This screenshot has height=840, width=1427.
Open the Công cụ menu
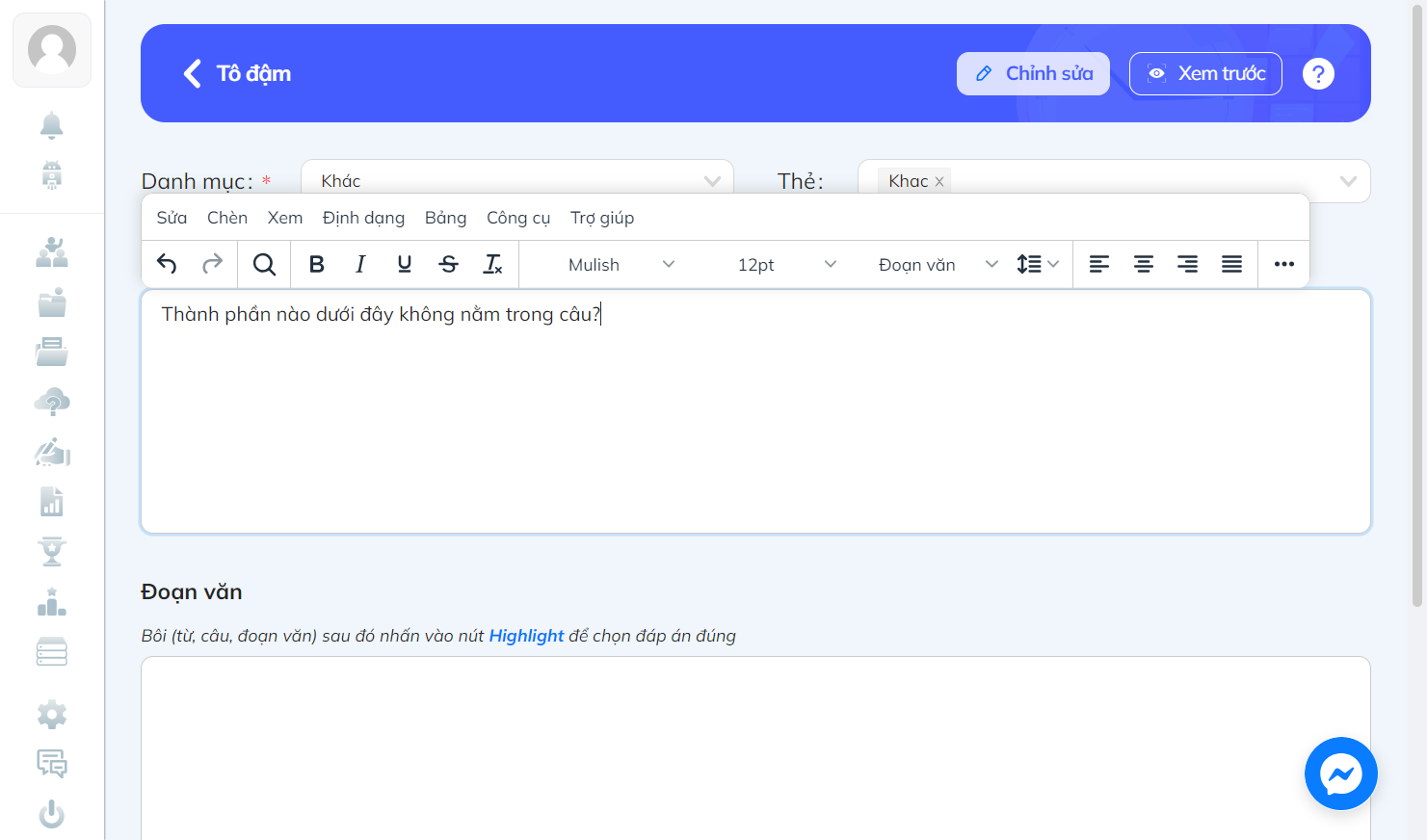[x=518, y=218]
